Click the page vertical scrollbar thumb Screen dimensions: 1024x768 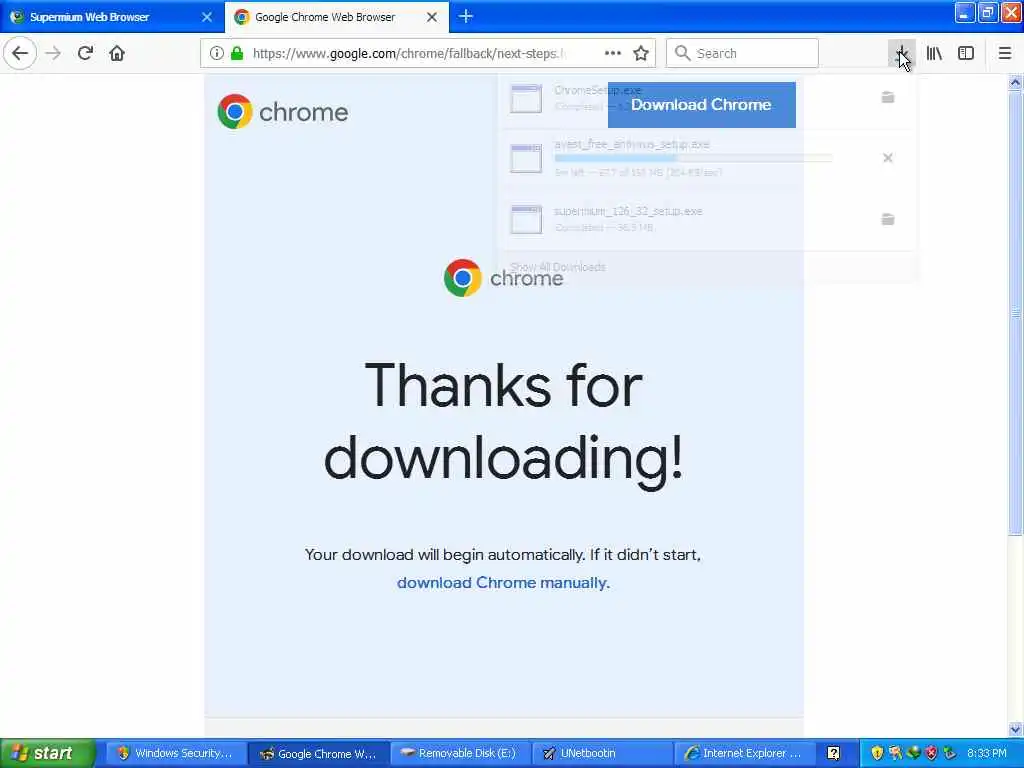click(1015, 313)
